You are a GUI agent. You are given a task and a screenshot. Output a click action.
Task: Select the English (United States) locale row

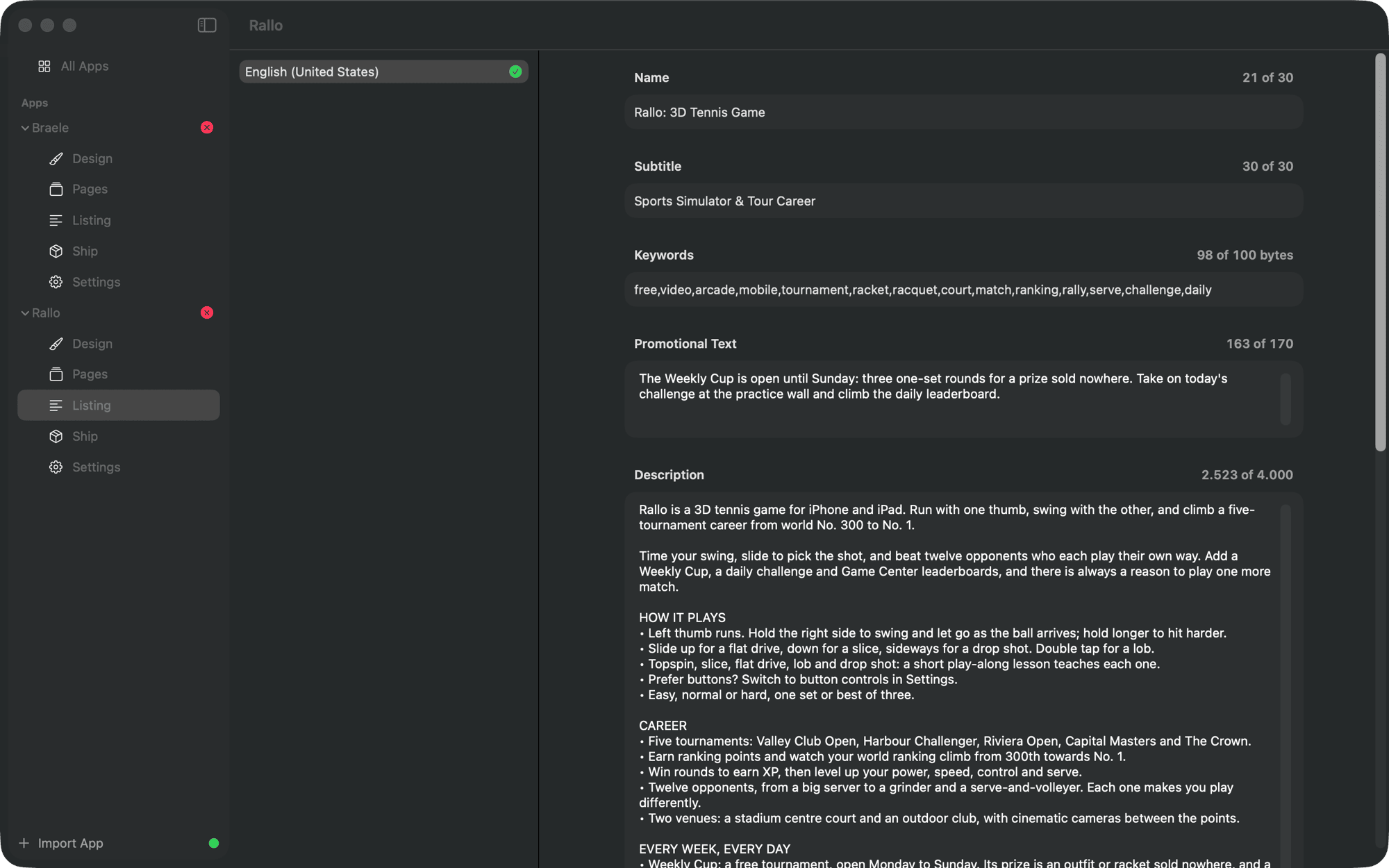(x=383, y=72)
